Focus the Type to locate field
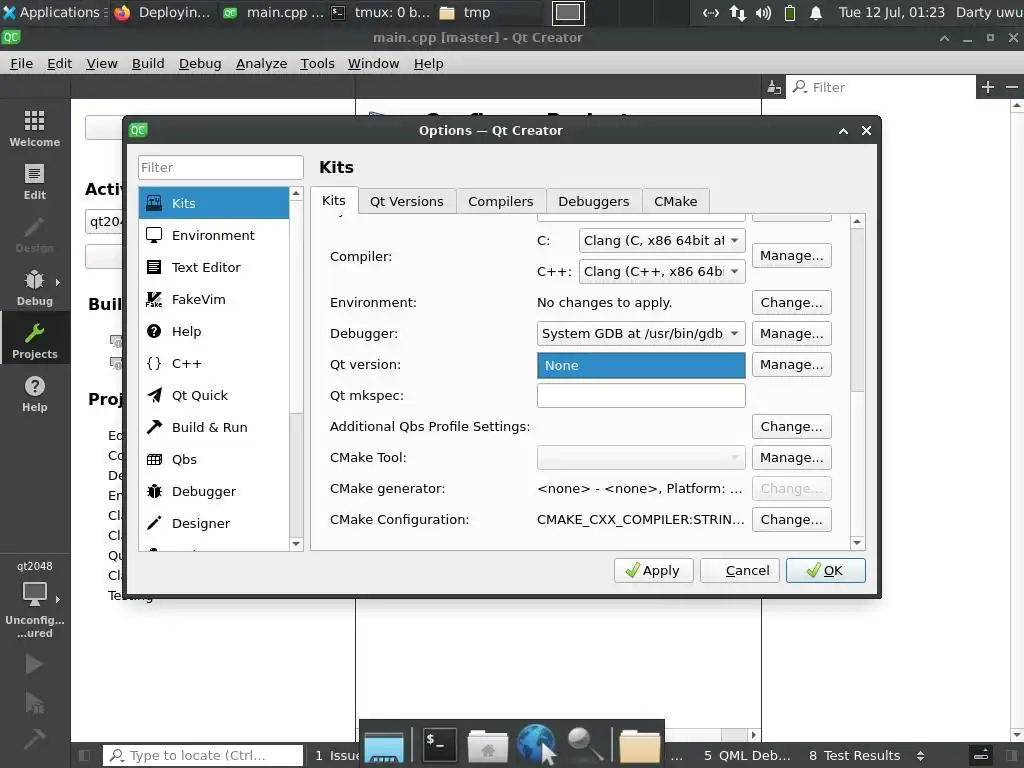1024x768 pixels. 202,756
